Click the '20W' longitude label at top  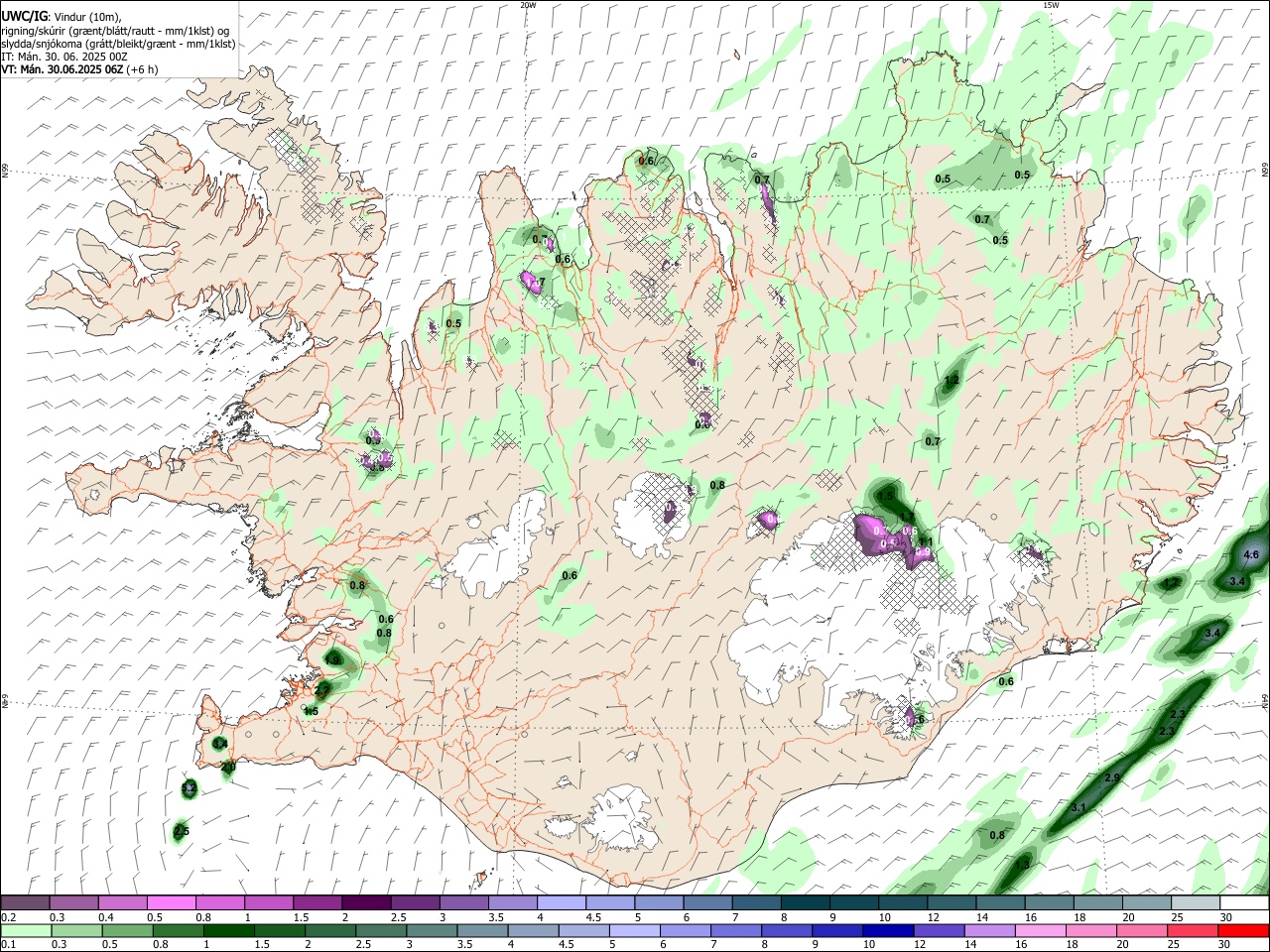pyautogui.click(x=528, y=5)
